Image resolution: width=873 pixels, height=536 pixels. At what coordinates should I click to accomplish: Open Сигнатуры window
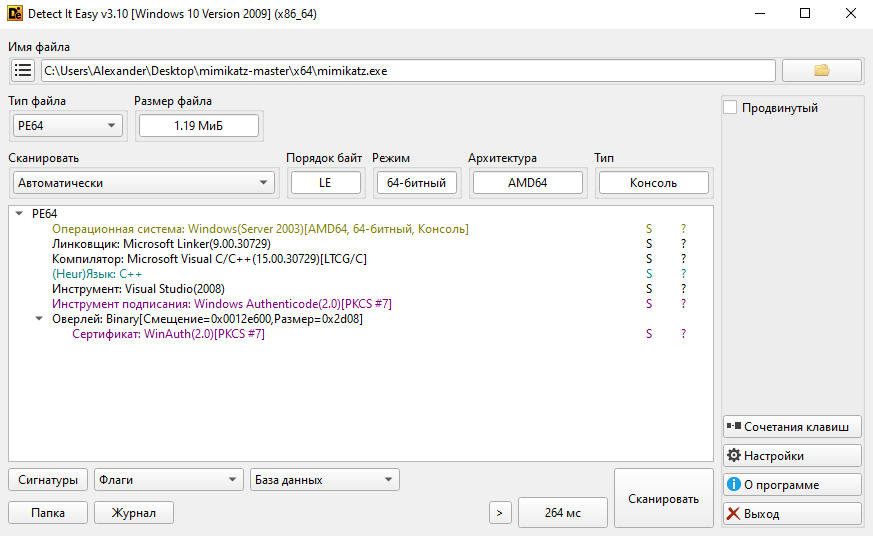pos(48,480)
